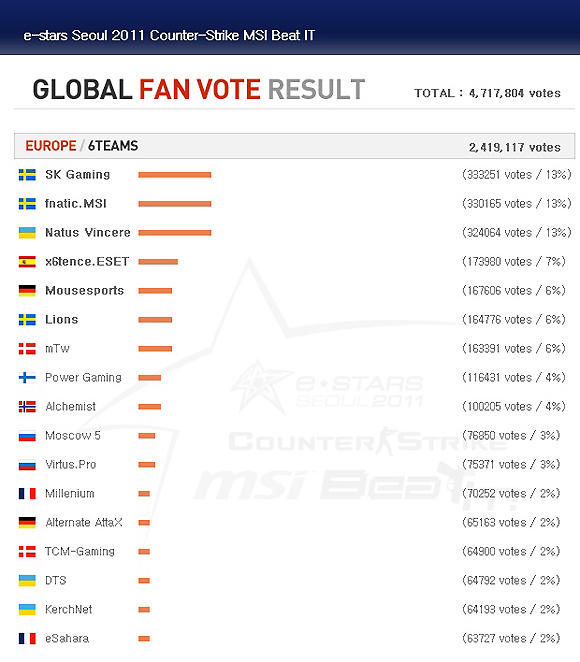This screenshot has height=662, width=580.
Task: Click the EUROPE region header label
Action: pyautogui.click(x=51, y=146)
